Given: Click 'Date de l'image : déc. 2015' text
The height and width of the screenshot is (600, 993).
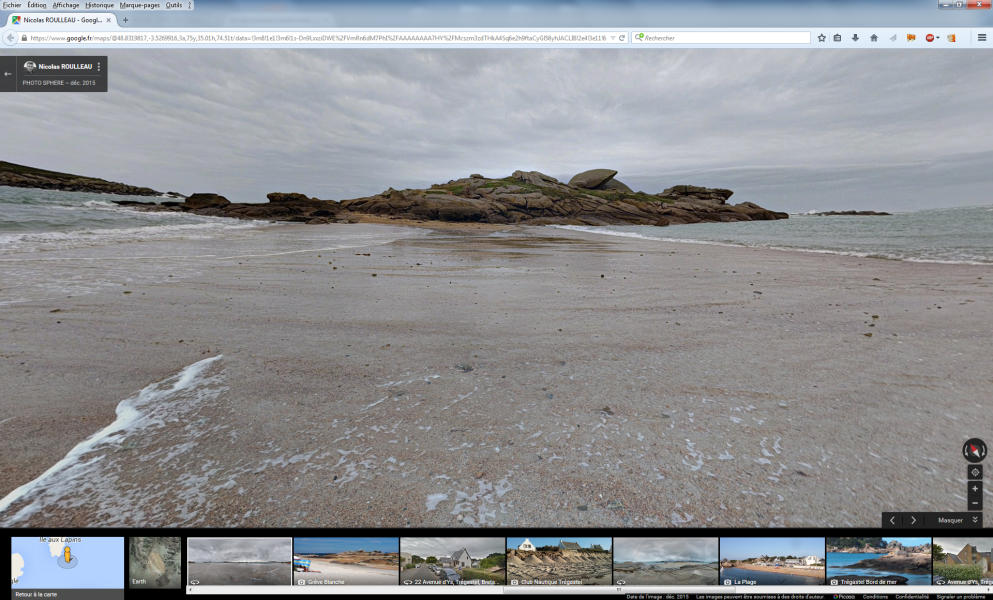Looking at the screenshot, I should click(x=657, y=597).
